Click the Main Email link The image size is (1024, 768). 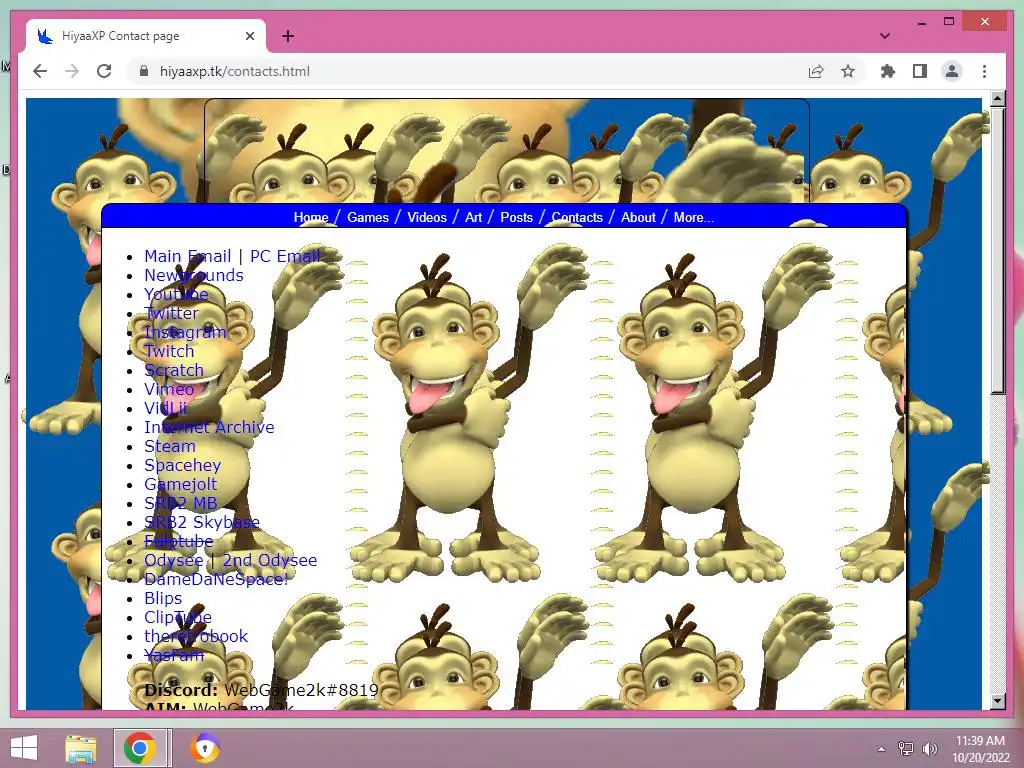[187, 256]
